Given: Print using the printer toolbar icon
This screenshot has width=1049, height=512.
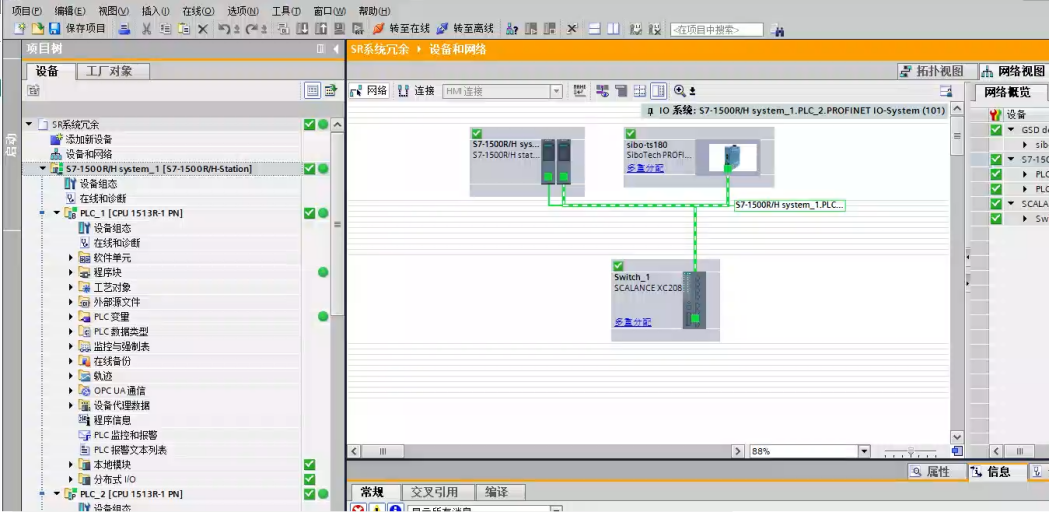Looking at the screenshot, I should pos(124,29).
